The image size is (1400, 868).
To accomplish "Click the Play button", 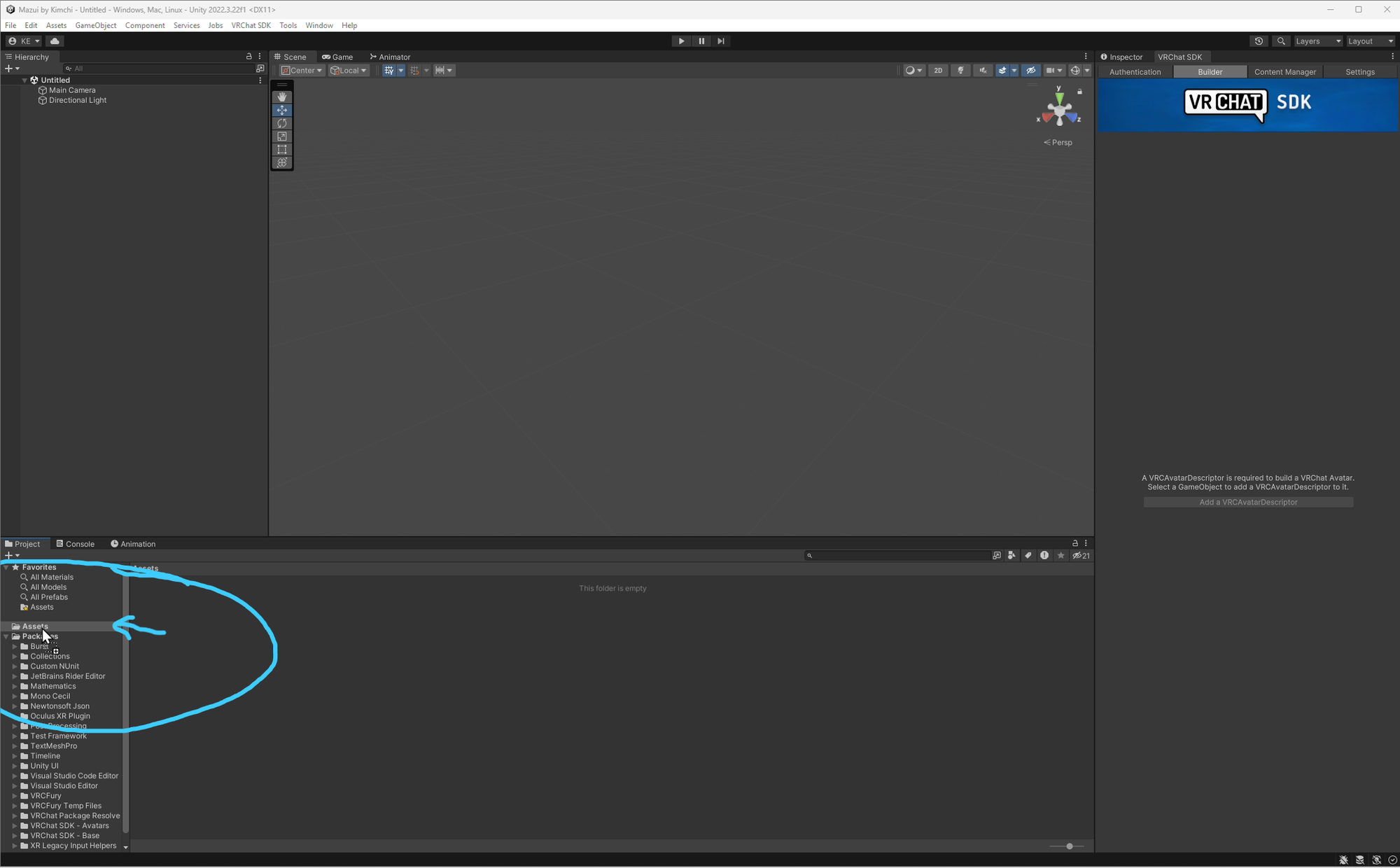I will coord(681,41).
